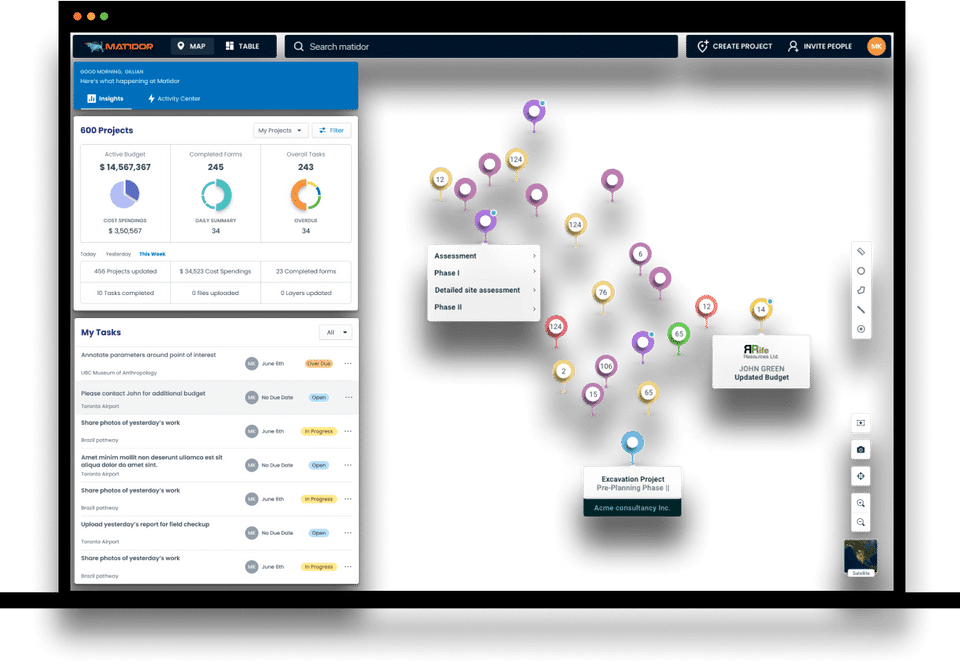
Task: Click the camera snapshot icon
Action: pyautogui.click(x=861, y=450)
